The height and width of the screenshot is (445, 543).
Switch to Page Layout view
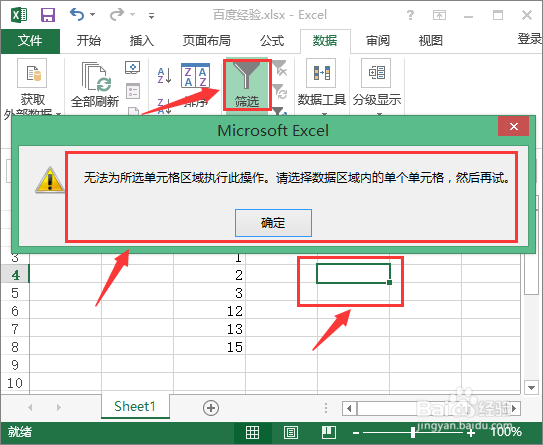point(291,432)
